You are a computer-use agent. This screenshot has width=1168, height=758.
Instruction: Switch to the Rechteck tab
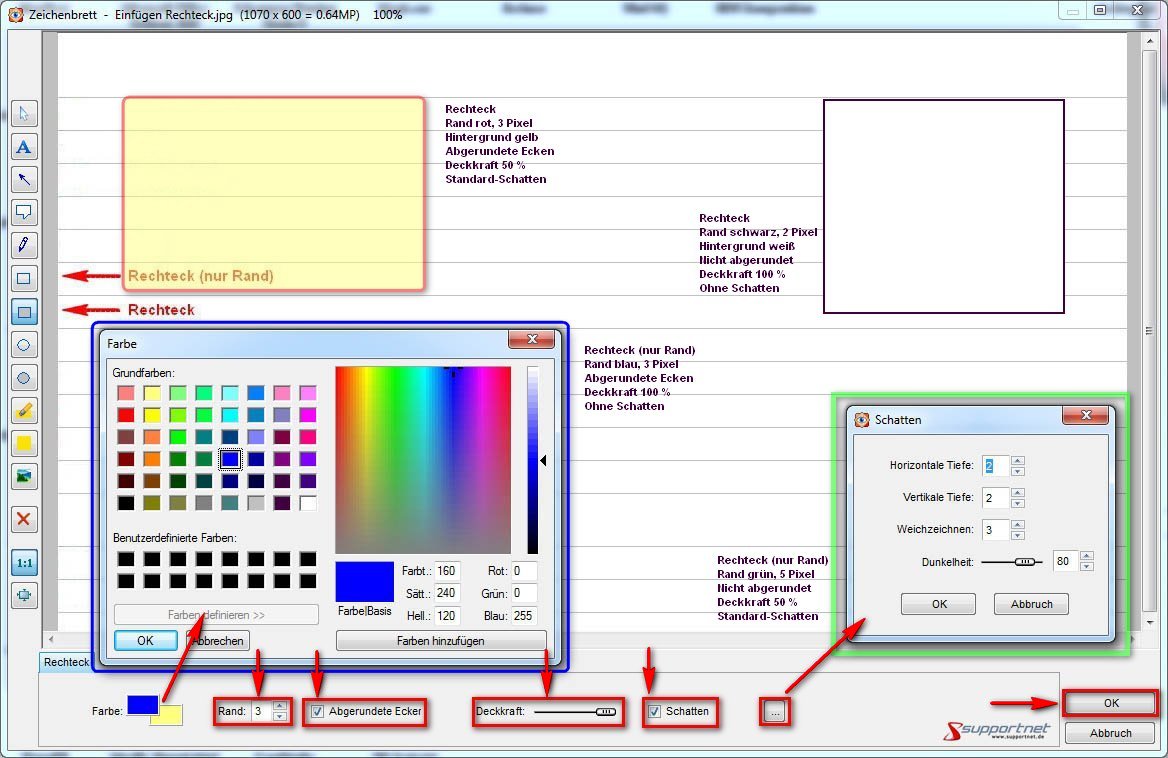pos(66,662)
